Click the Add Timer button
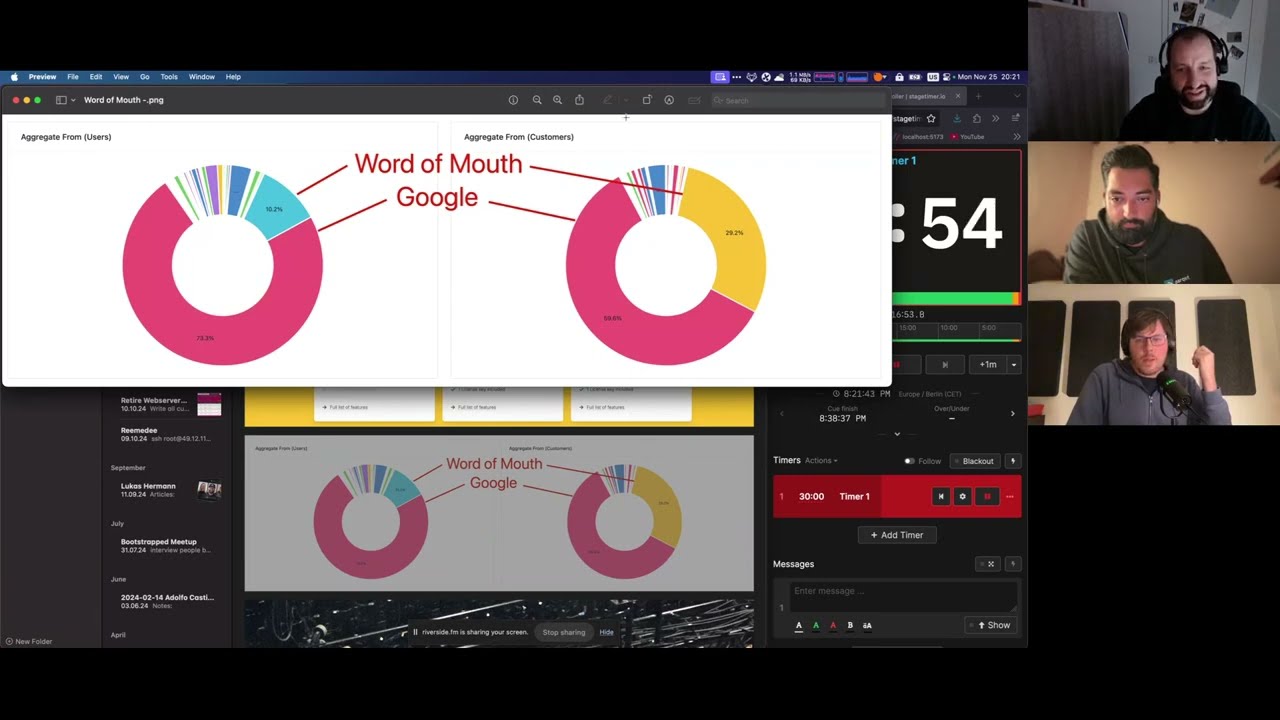The width and height of the screenshot is (1280, 720). [x=897, y=535]
